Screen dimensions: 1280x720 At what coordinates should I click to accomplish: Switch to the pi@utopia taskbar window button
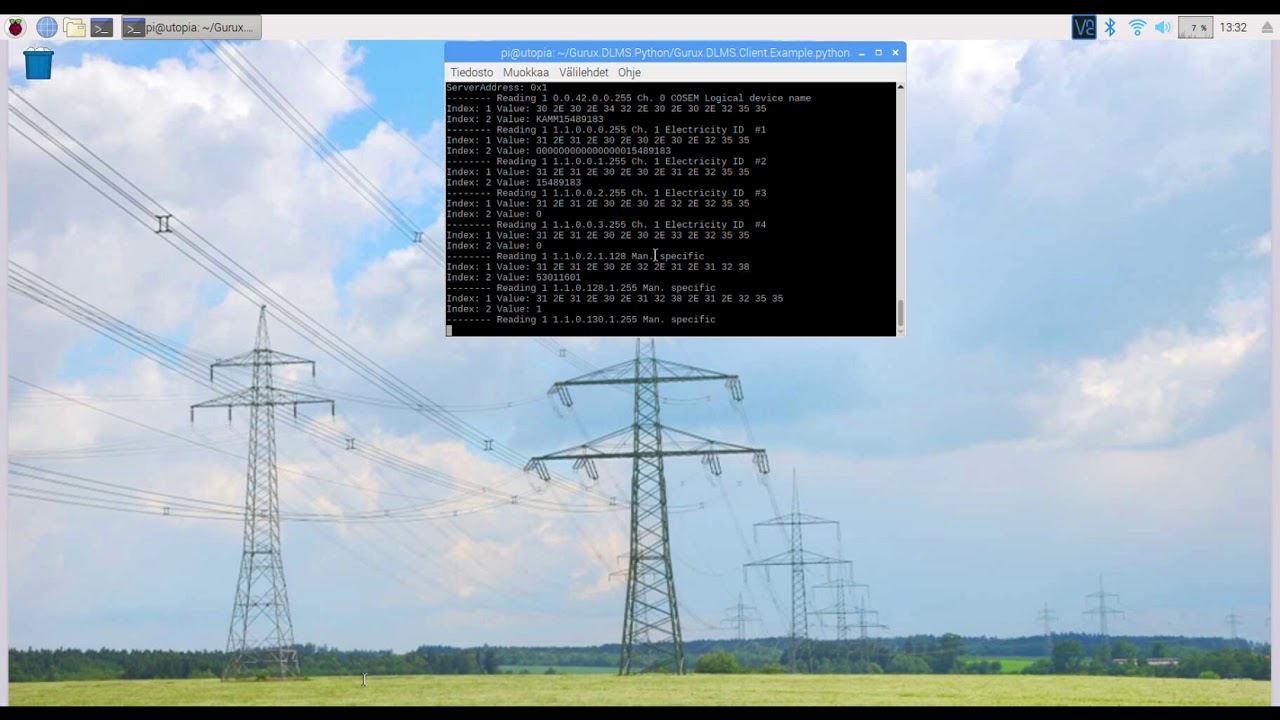point(191,27)
